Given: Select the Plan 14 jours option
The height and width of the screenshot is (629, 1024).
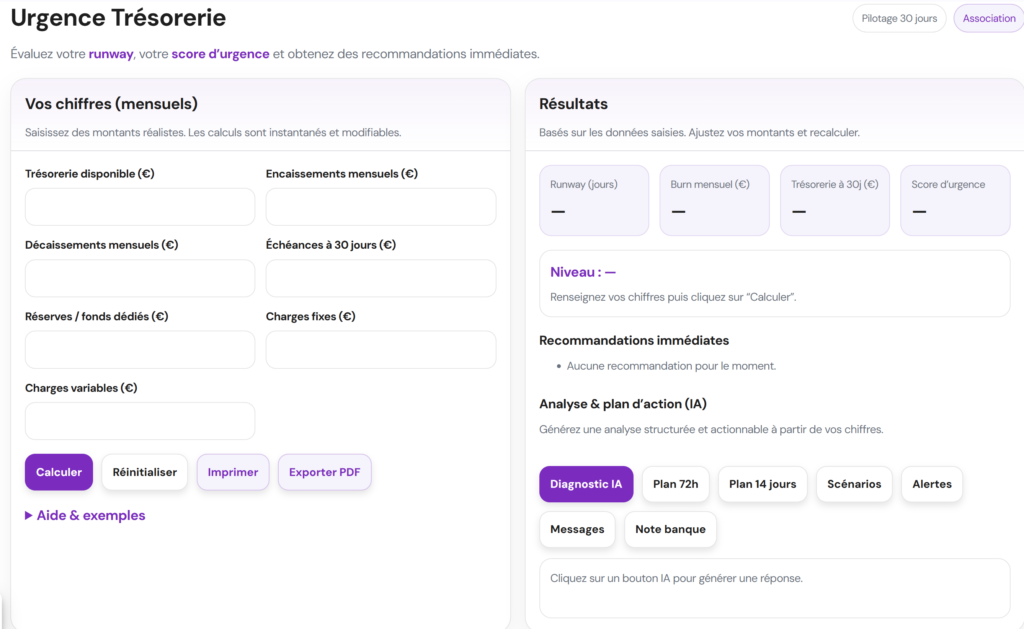Looking at the screenshot, I should [762, 484].
